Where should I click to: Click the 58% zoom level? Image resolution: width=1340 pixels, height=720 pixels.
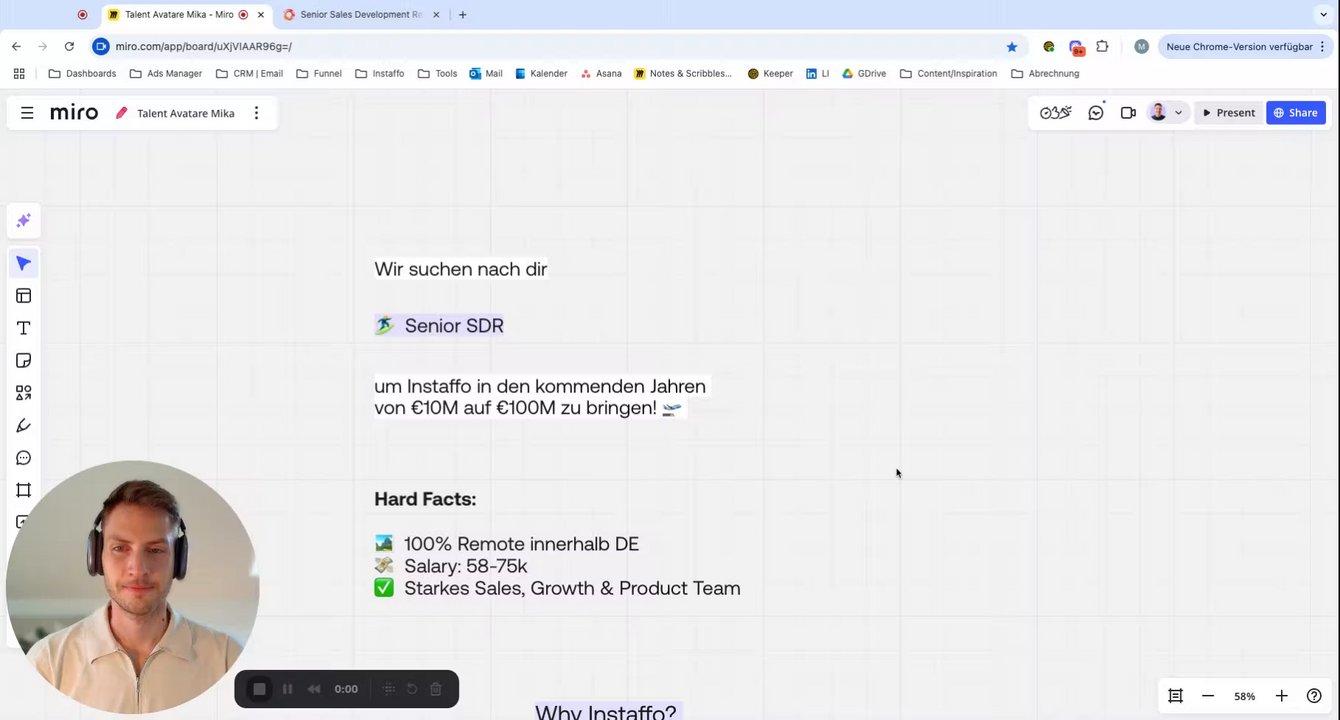[x=1244, y=696]
